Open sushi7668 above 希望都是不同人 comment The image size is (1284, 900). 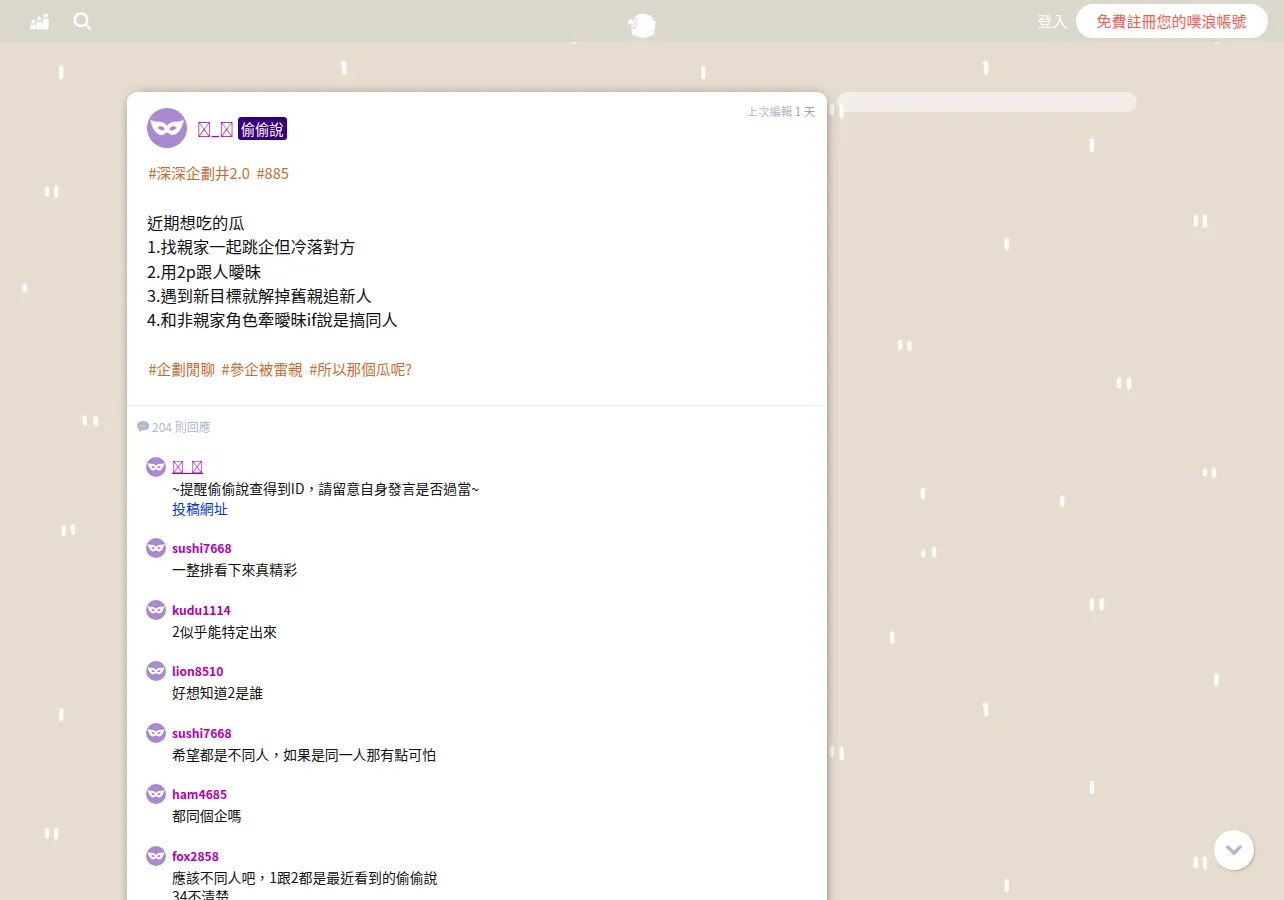(201, 733)
